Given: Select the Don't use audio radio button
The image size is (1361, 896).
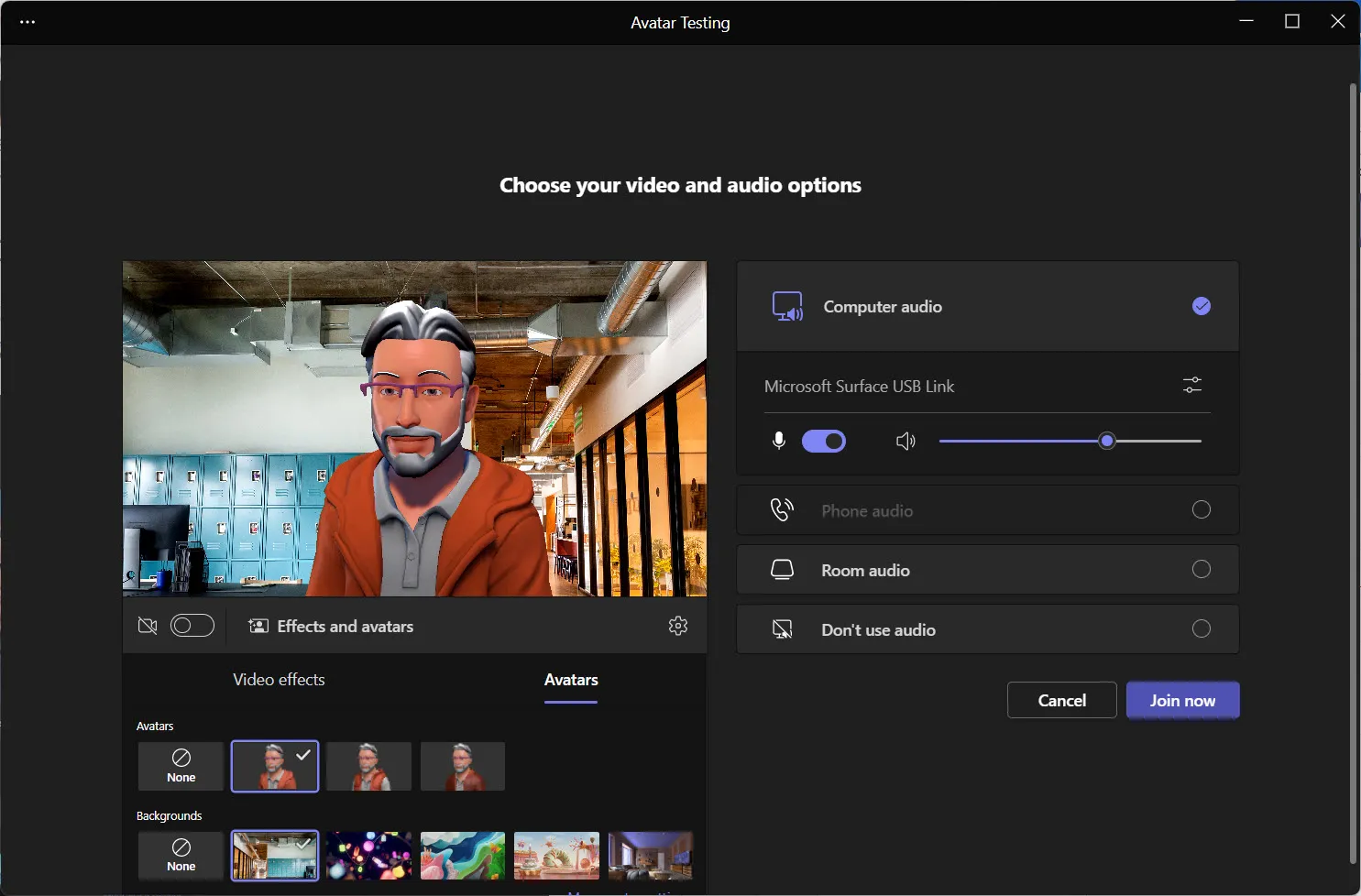Looking at the screenshot, I should click(x=1201, y=628).
